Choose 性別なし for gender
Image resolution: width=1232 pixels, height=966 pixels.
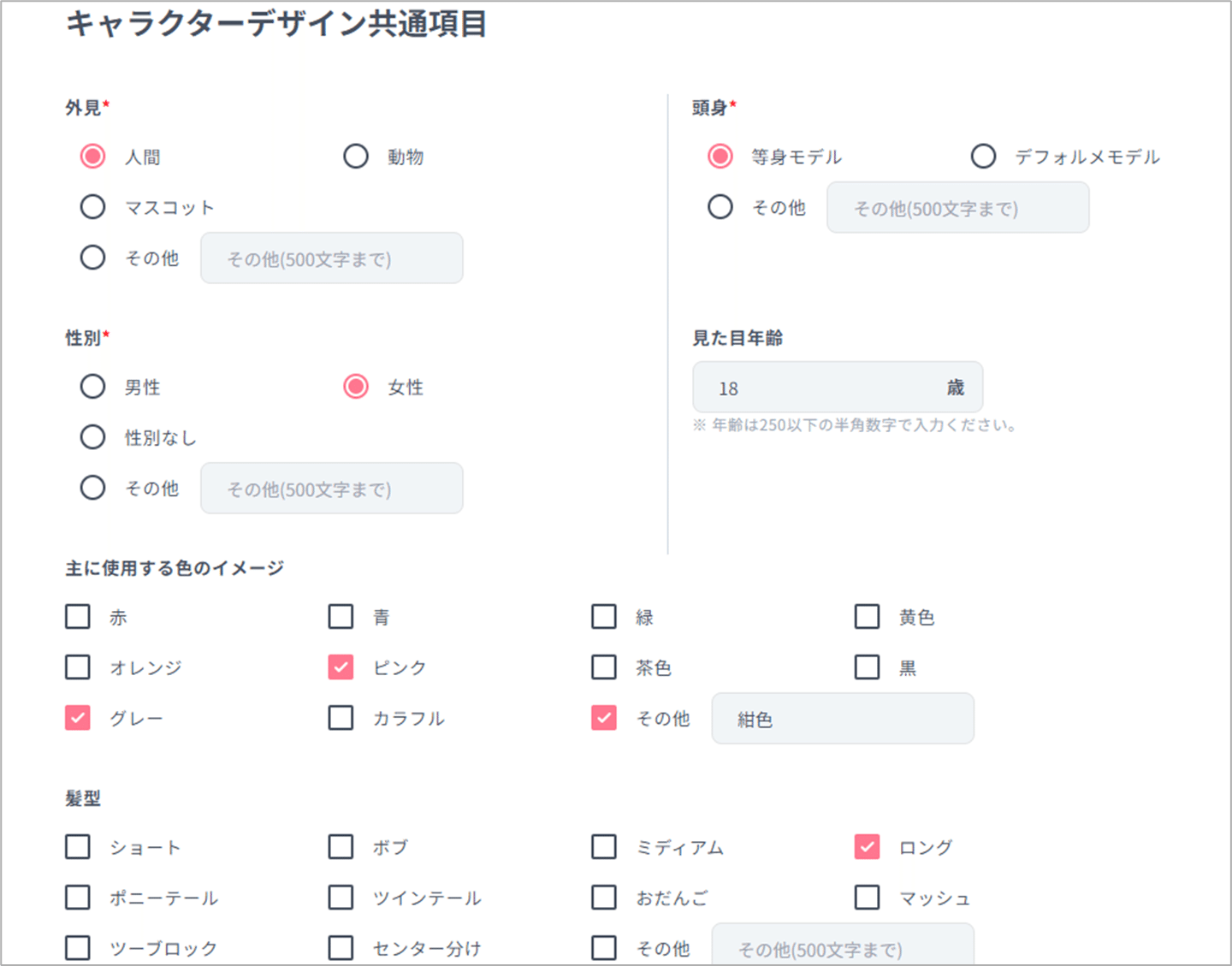[92, 436]
